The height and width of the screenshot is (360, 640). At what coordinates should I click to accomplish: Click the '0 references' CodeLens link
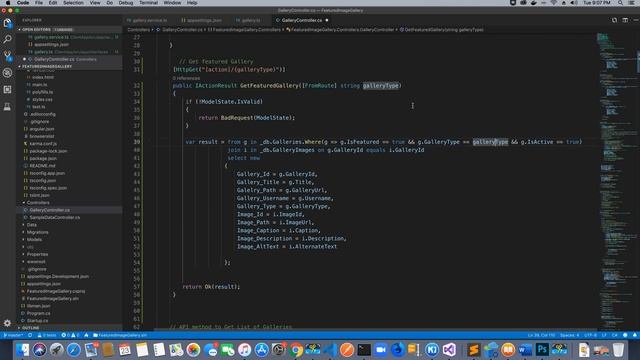(187, 78)
